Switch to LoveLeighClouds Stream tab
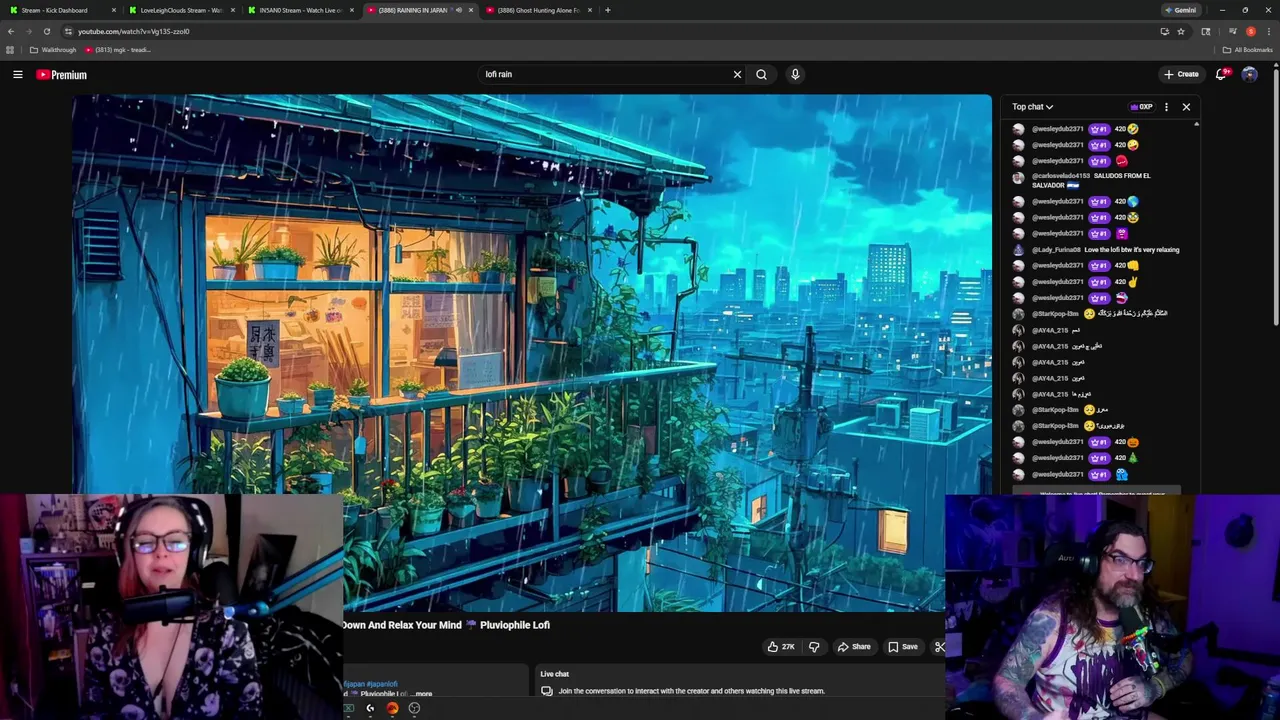This screenshot has width=1280, height=720. coord(181,10)
